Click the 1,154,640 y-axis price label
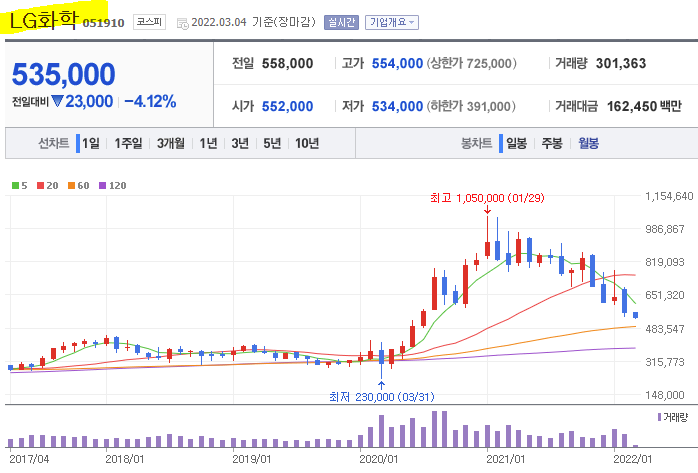The width and height of the screenshot is (698, 473). (x=669, y=196)
